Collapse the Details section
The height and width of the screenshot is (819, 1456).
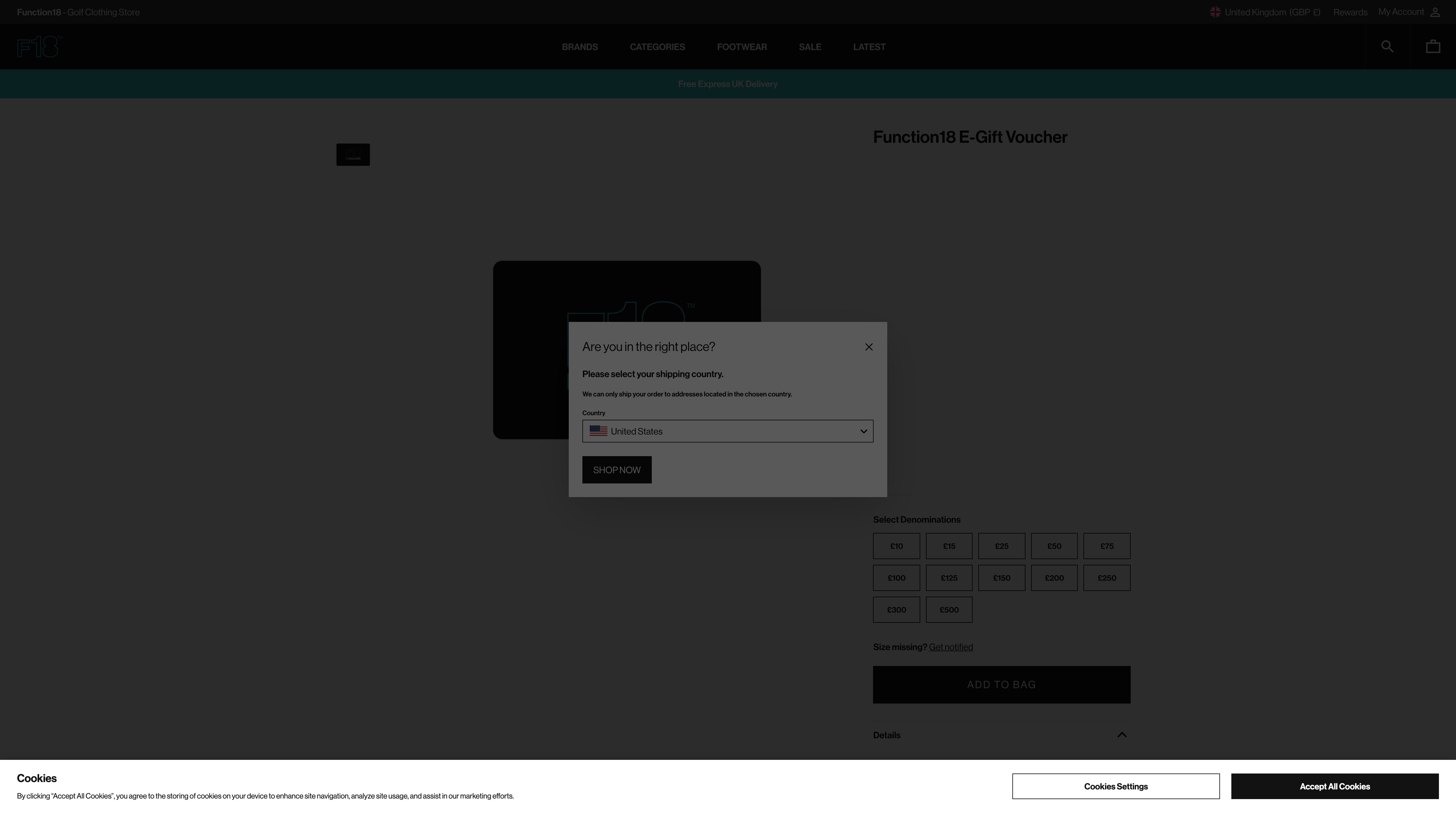(x=1122, y=735)
